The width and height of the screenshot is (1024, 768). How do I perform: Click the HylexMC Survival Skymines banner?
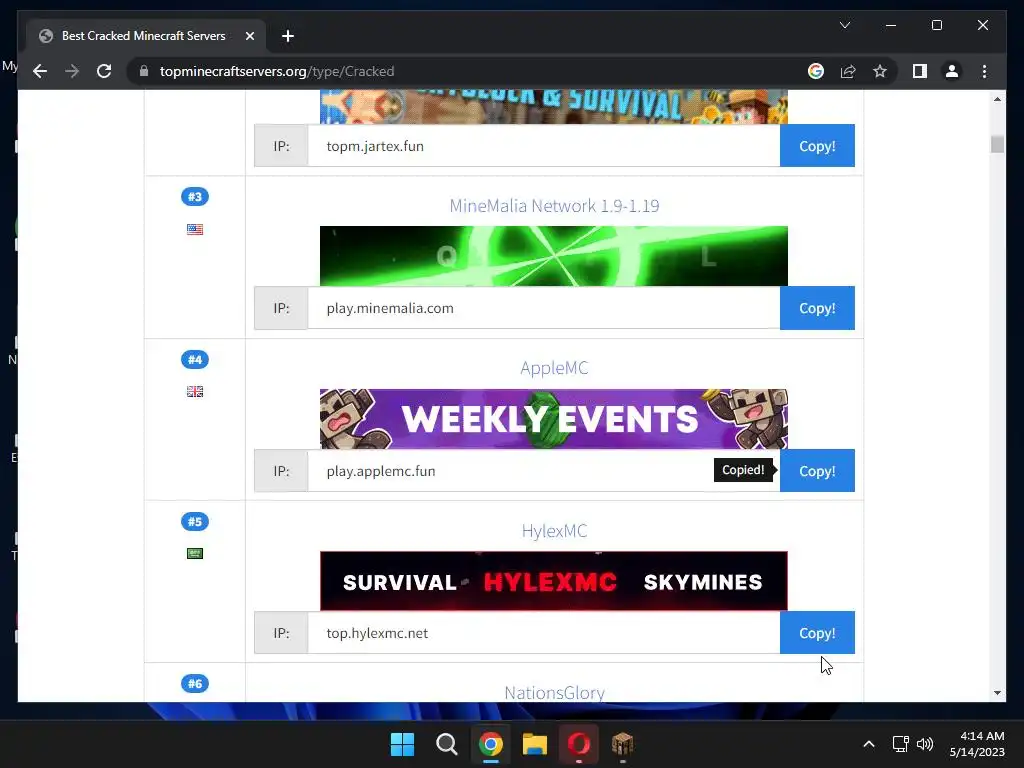tap(554, 581)
